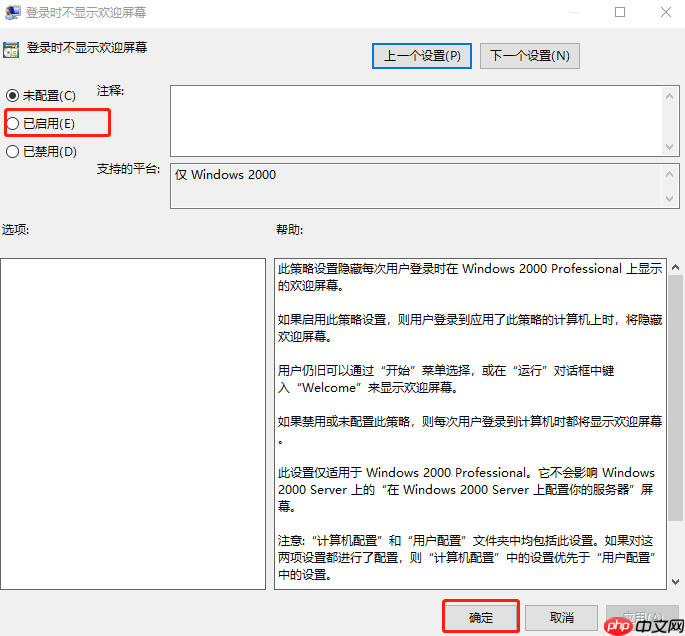Screen dimensions: 685x636
Task: Click the 帮助 panel scrollbar thumb
Action: coord(675,398)
